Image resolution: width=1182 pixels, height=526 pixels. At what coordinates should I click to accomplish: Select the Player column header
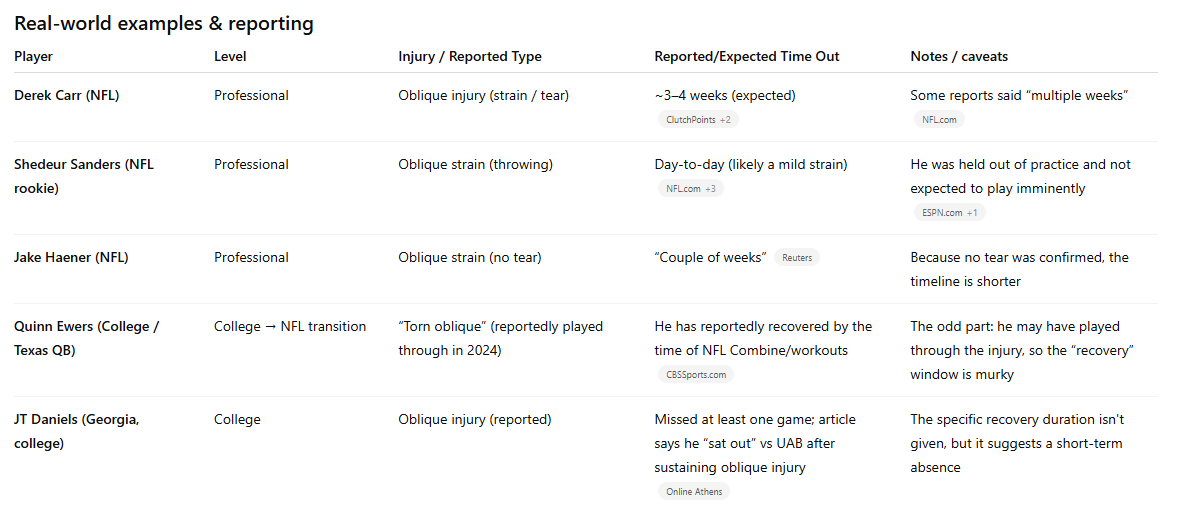(34, 57)
